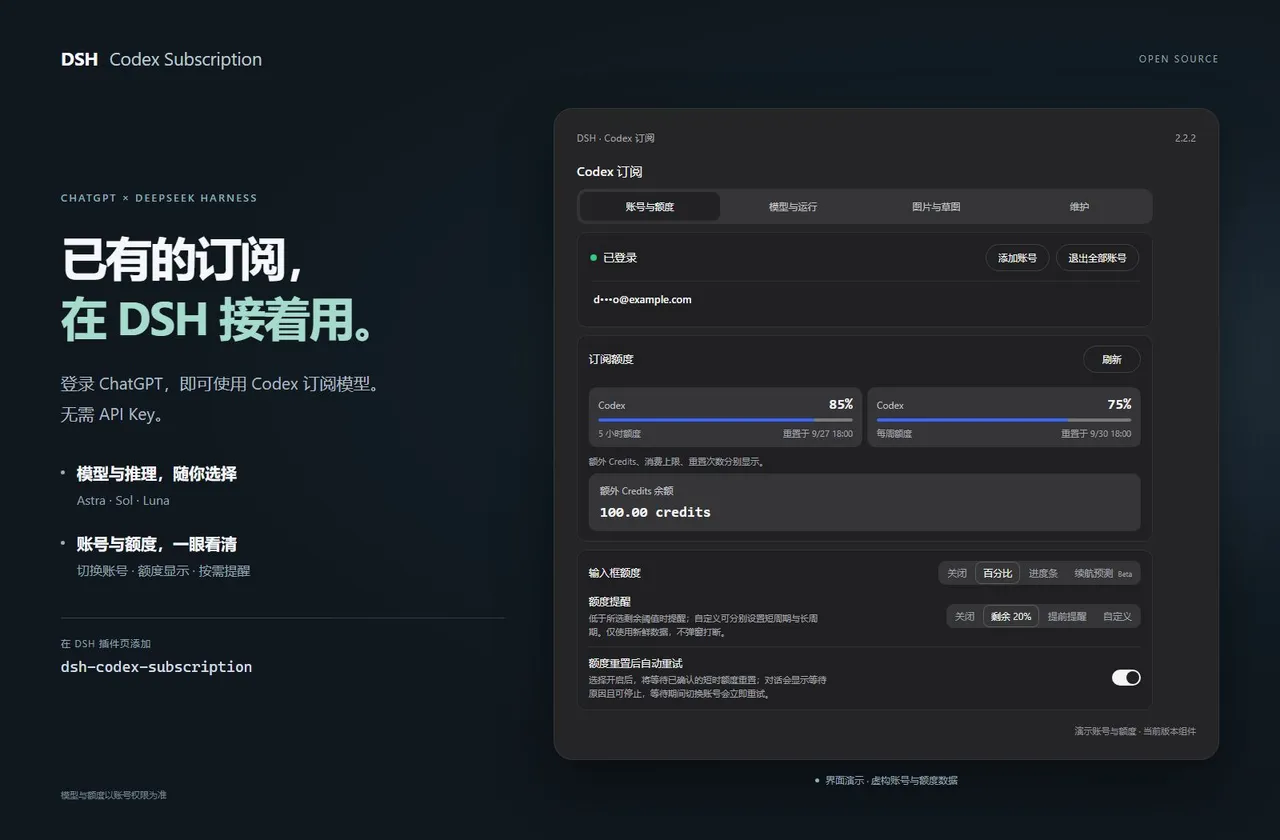Click the 5 小时额度 progress bar
The image size is (1280, 840).
click(x=725, y=420)
